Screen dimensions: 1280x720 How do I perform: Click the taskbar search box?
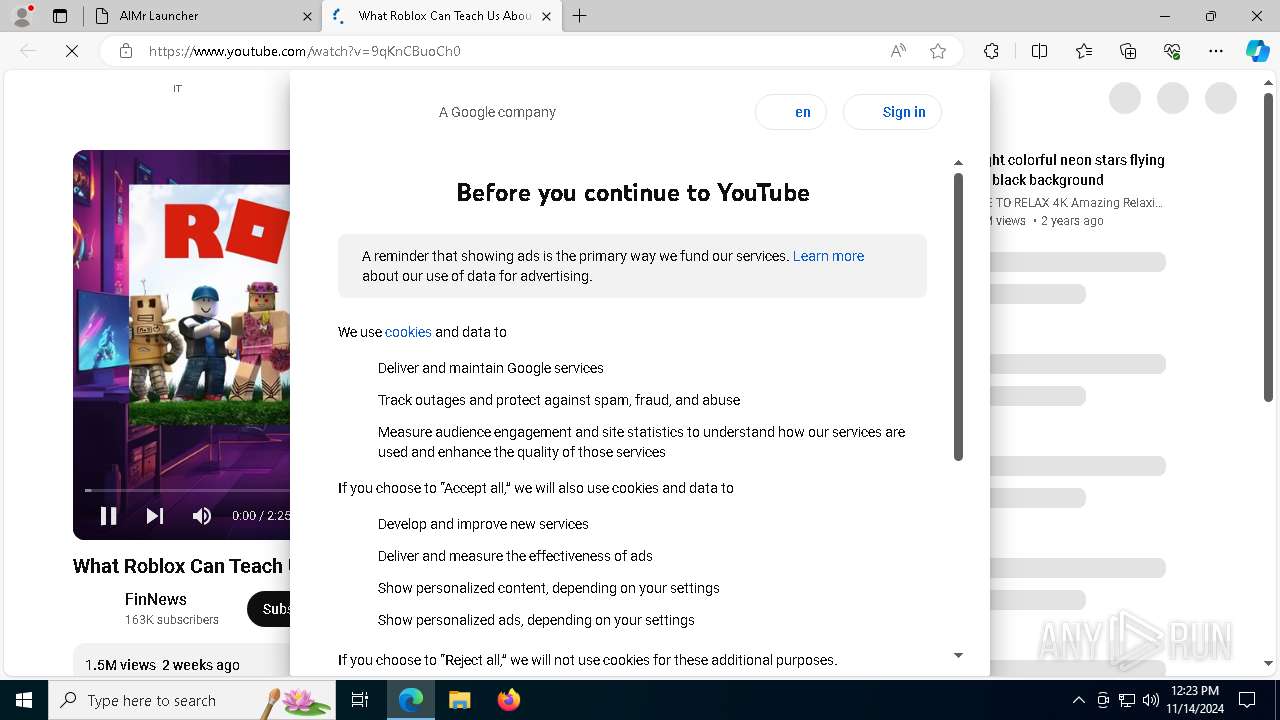192,700
